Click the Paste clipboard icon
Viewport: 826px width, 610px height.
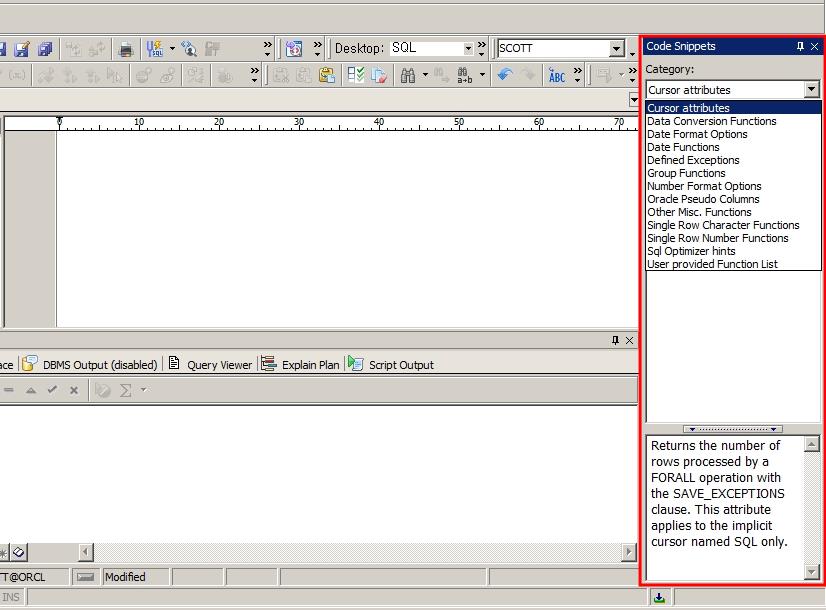click(x=327, y=75)
